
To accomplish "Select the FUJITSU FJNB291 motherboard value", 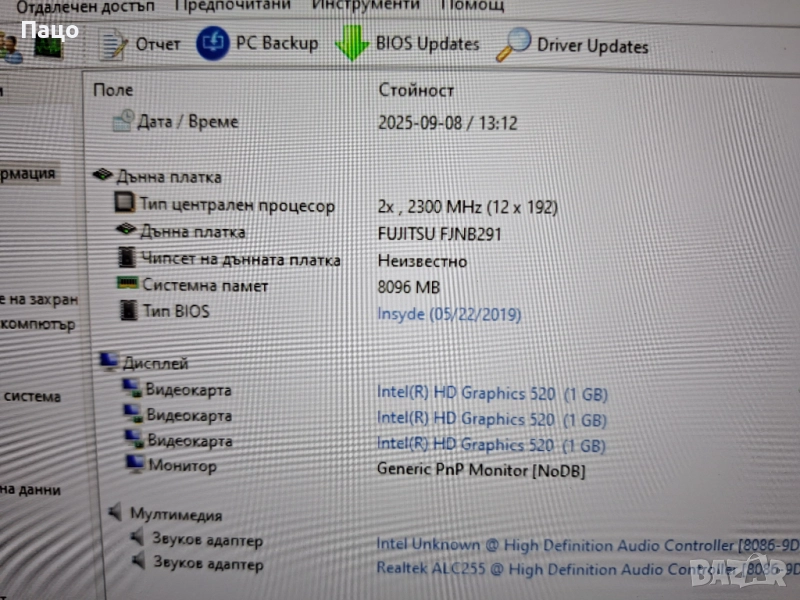I will [439, 234].
